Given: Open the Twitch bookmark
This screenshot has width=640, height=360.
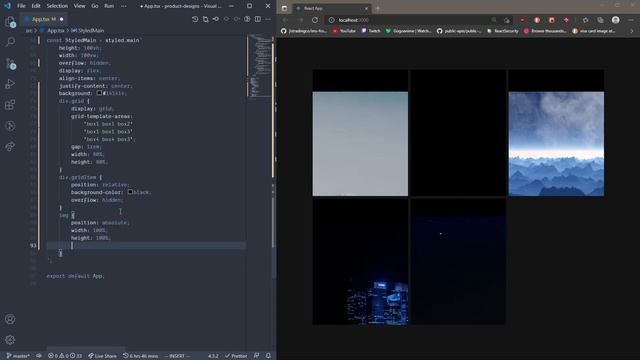Looking at the screenshot, I should (371, 31).
